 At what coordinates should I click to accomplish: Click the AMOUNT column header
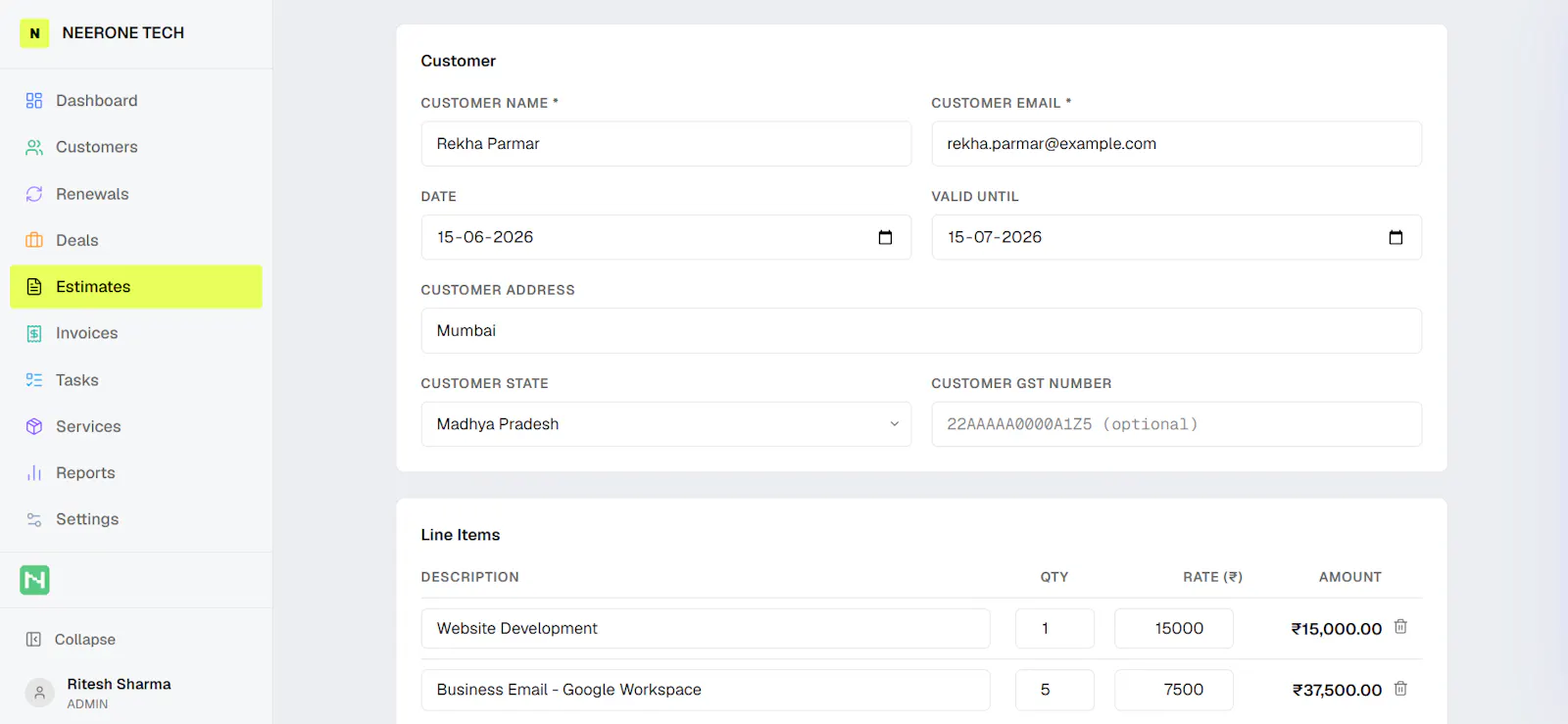(1350, 577)
